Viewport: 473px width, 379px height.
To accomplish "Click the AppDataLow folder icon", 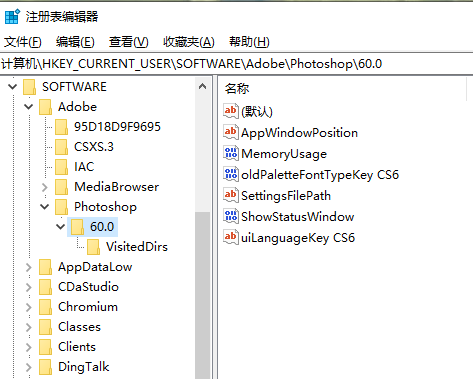I will click(45, 267).
